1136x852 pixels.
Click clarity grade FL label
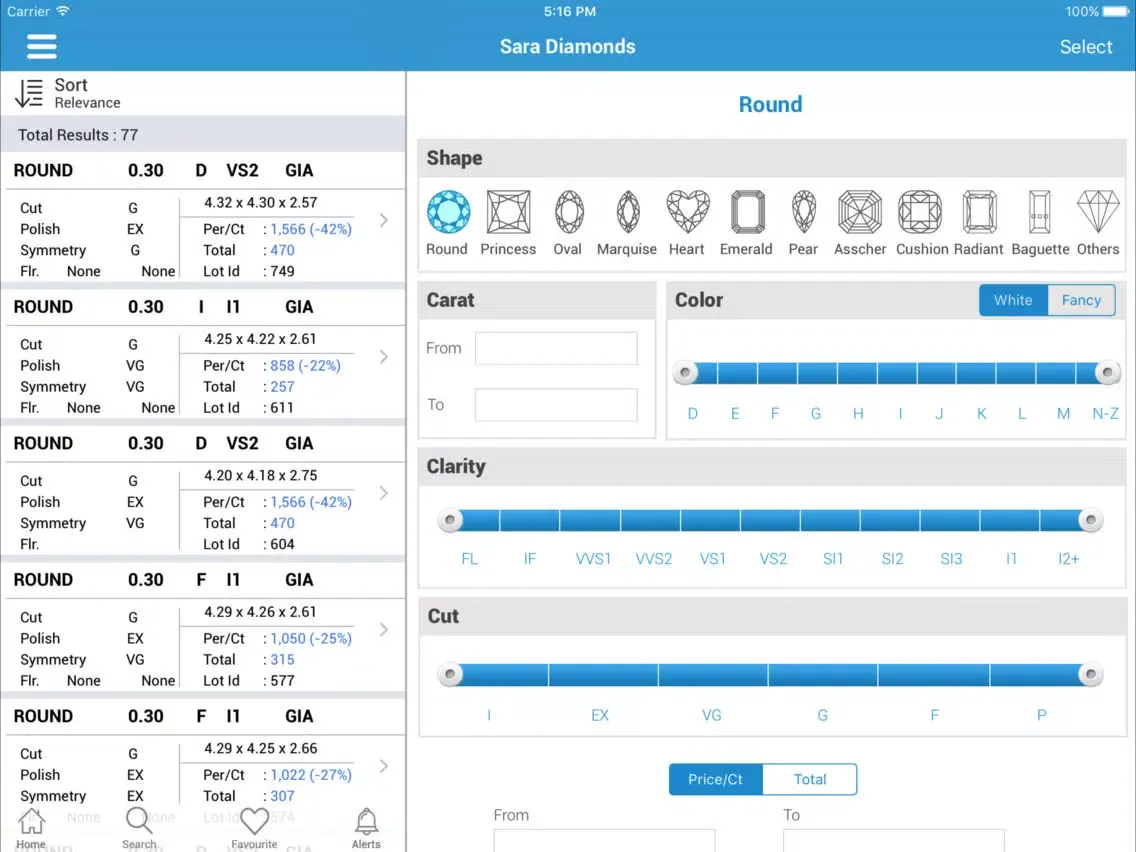pos(469,559)
